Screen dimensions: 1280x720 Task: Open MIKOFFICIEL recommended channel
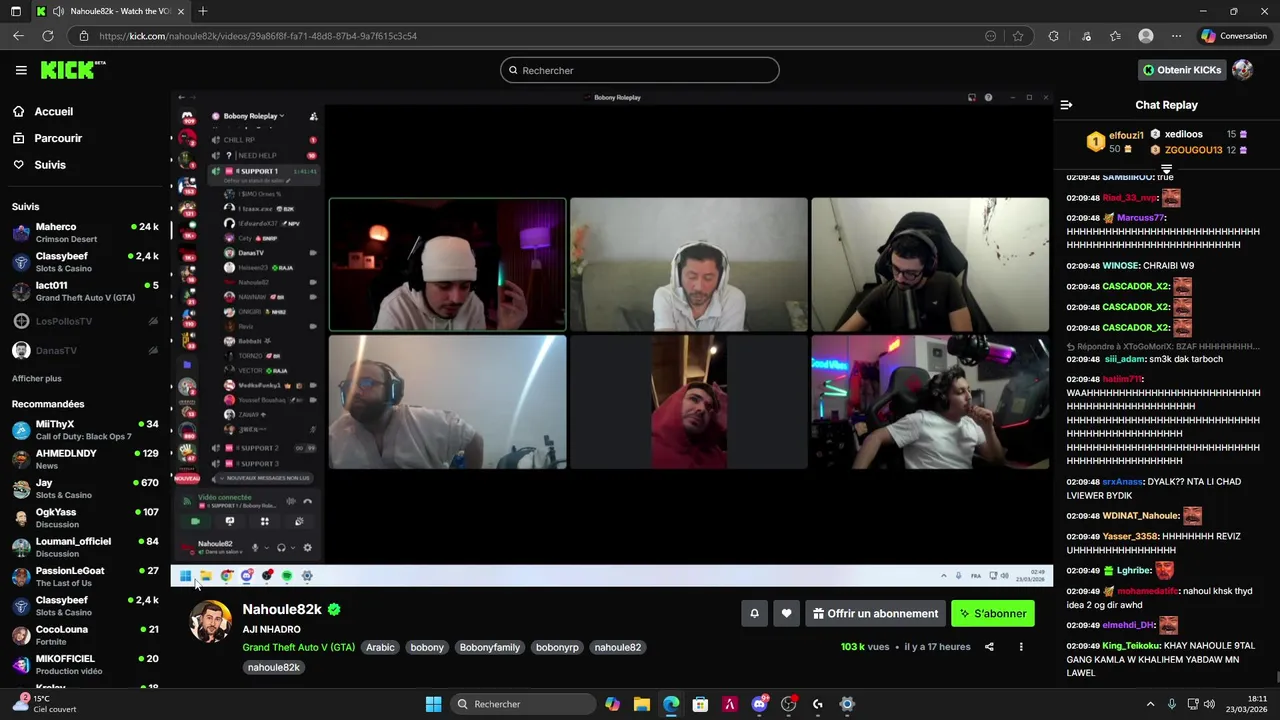point(85,665)
